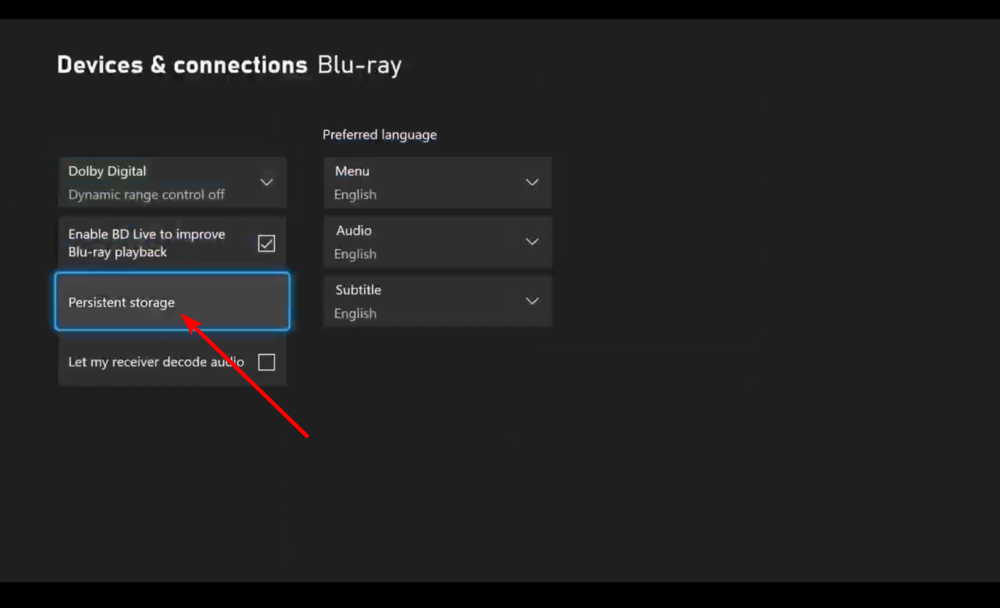The width and height of the screenshot is (1000, 608).
Task: Click the English value under Audio
Action: (355, 254)
